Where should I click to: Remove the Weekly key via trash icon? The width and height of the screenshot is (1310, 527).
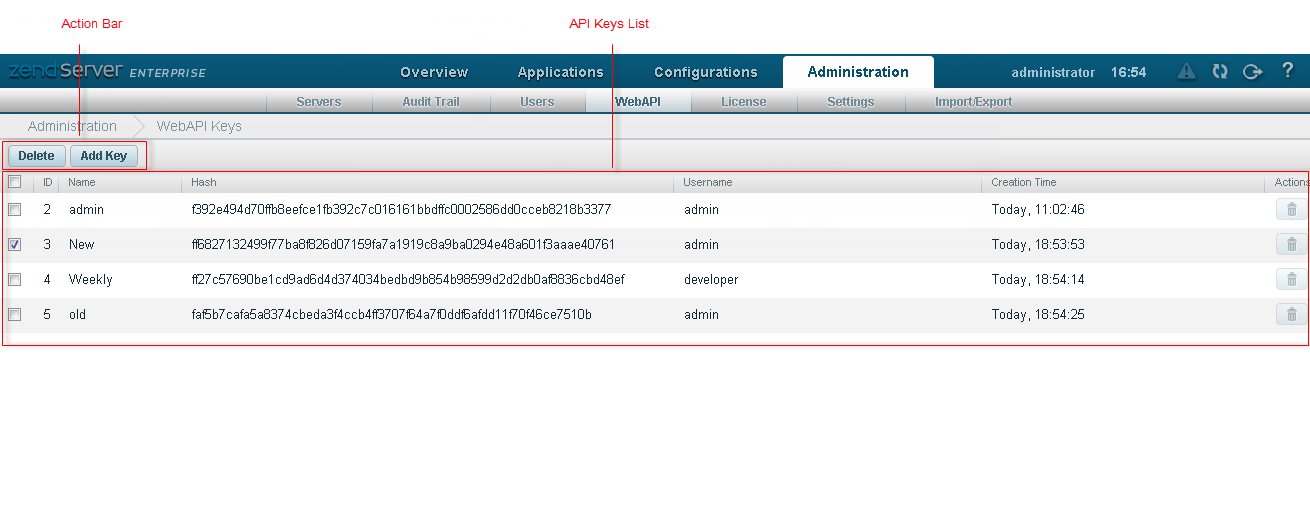[1291, 280]
